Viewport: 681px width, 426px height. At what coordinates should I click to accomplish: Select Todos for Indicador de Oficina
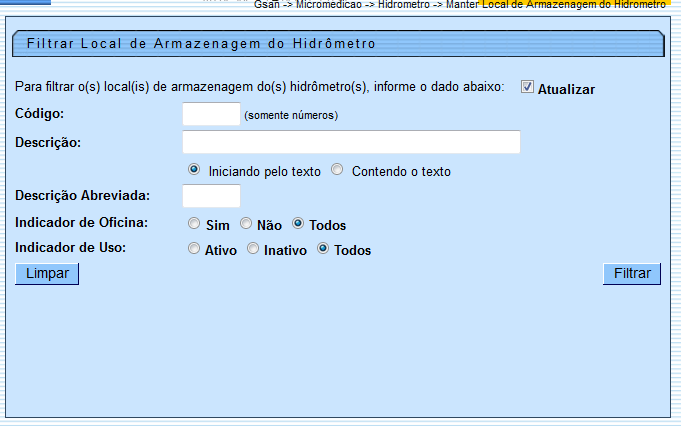click(298, 224)
